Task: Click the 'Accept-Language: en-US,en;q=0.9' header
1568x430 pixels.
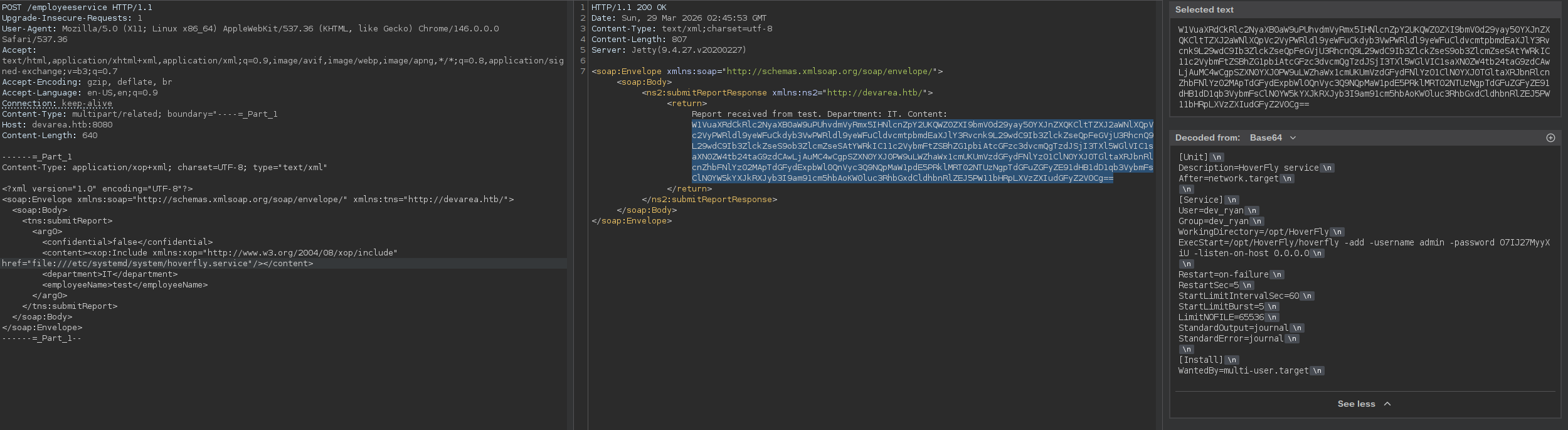Action: [80, 93]
